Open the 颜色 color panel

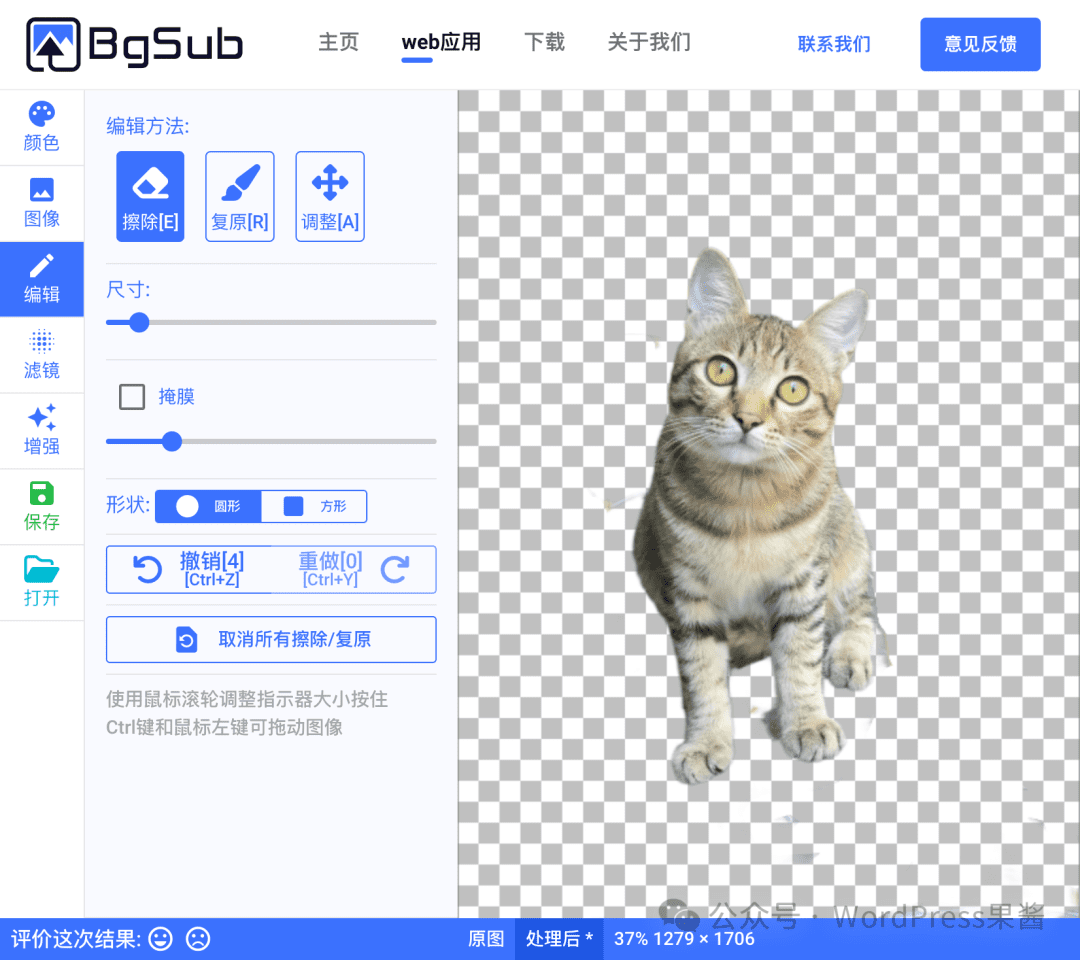tap(42, 127)
